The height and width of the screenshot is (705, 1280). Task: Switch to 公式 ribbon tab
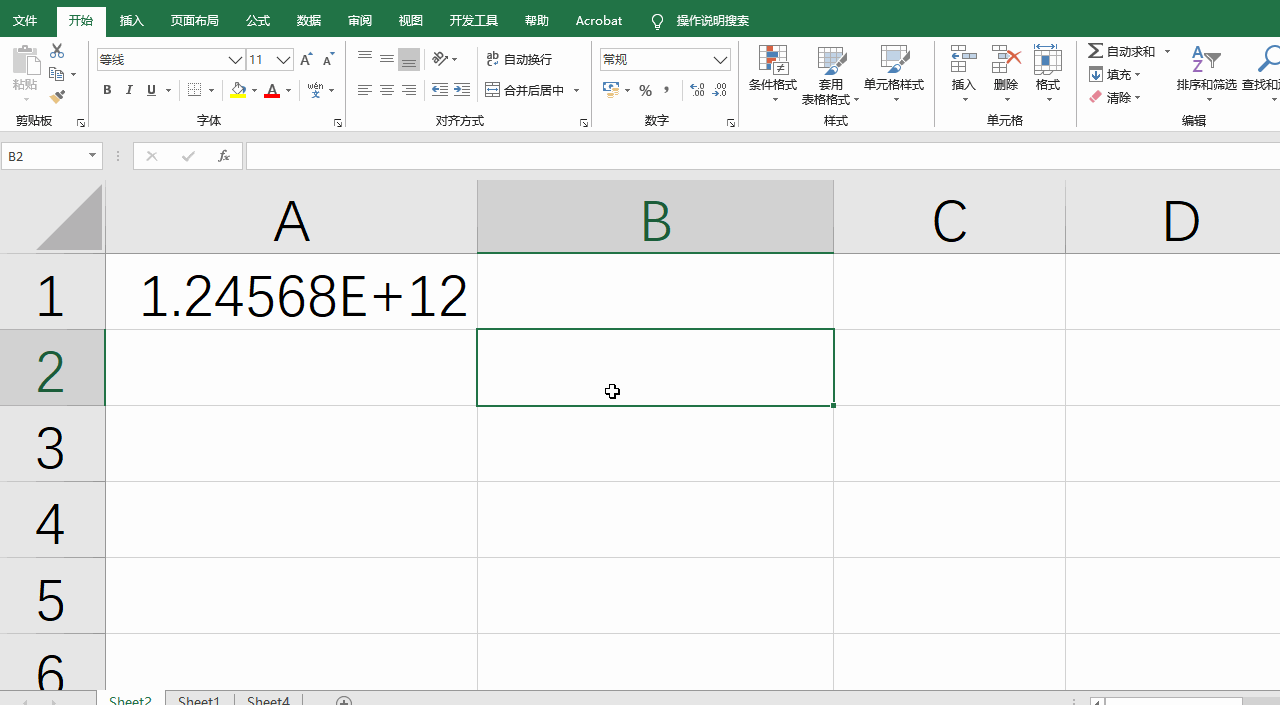[258, 20]
